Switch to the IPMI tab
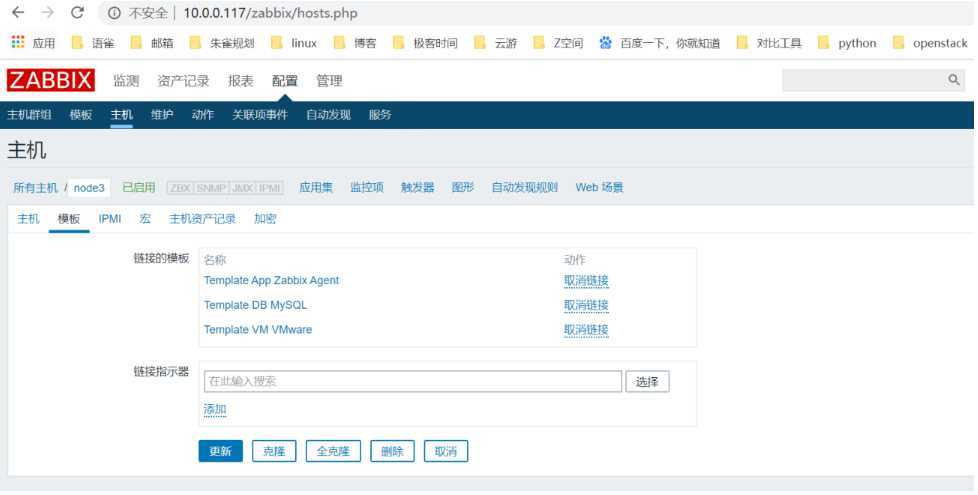Viewport: 978px width, 495px height. coord(110,219)
